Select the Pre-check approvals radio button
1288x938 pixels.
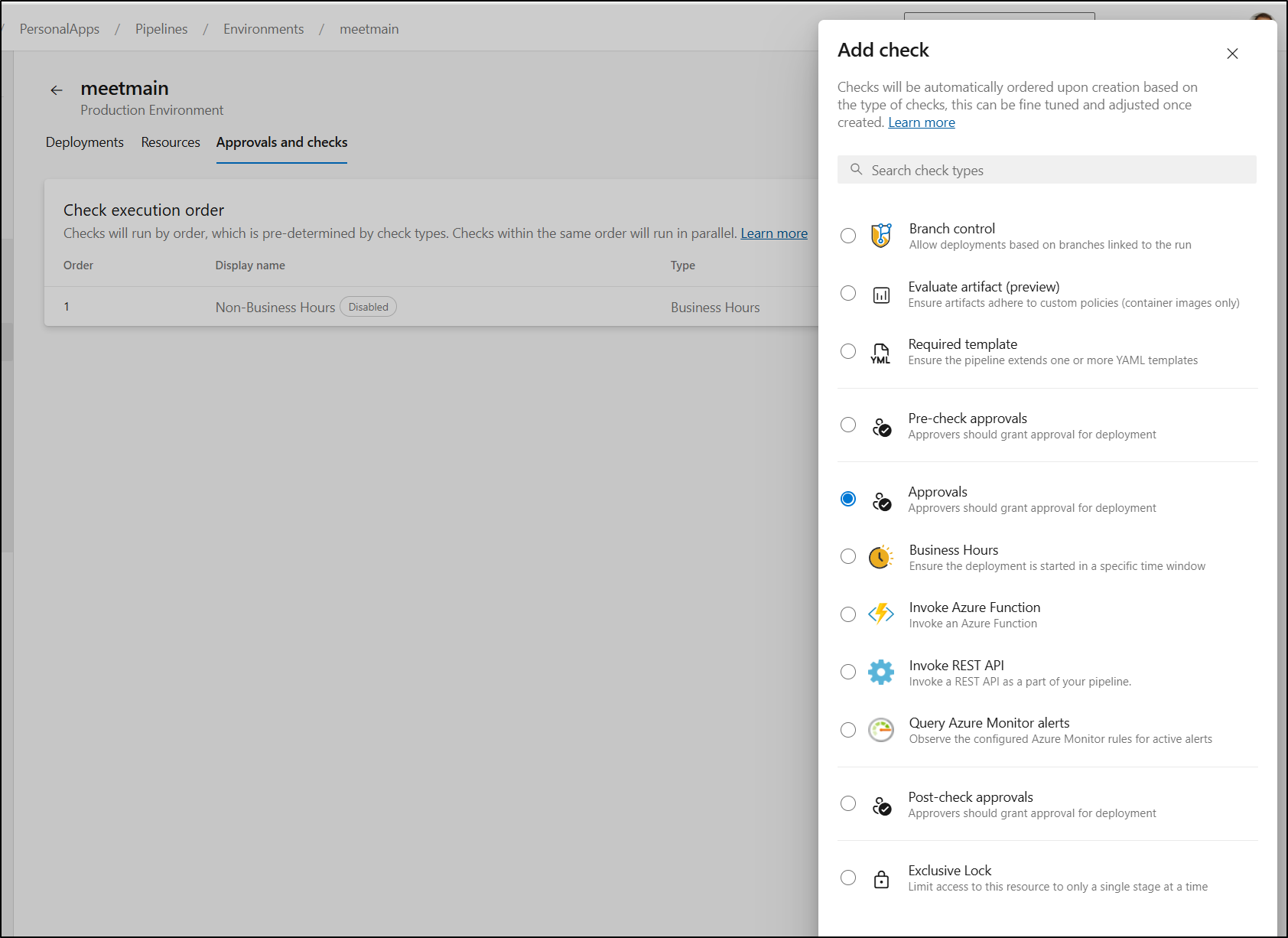pyautogui.click(x=848, y=425)
